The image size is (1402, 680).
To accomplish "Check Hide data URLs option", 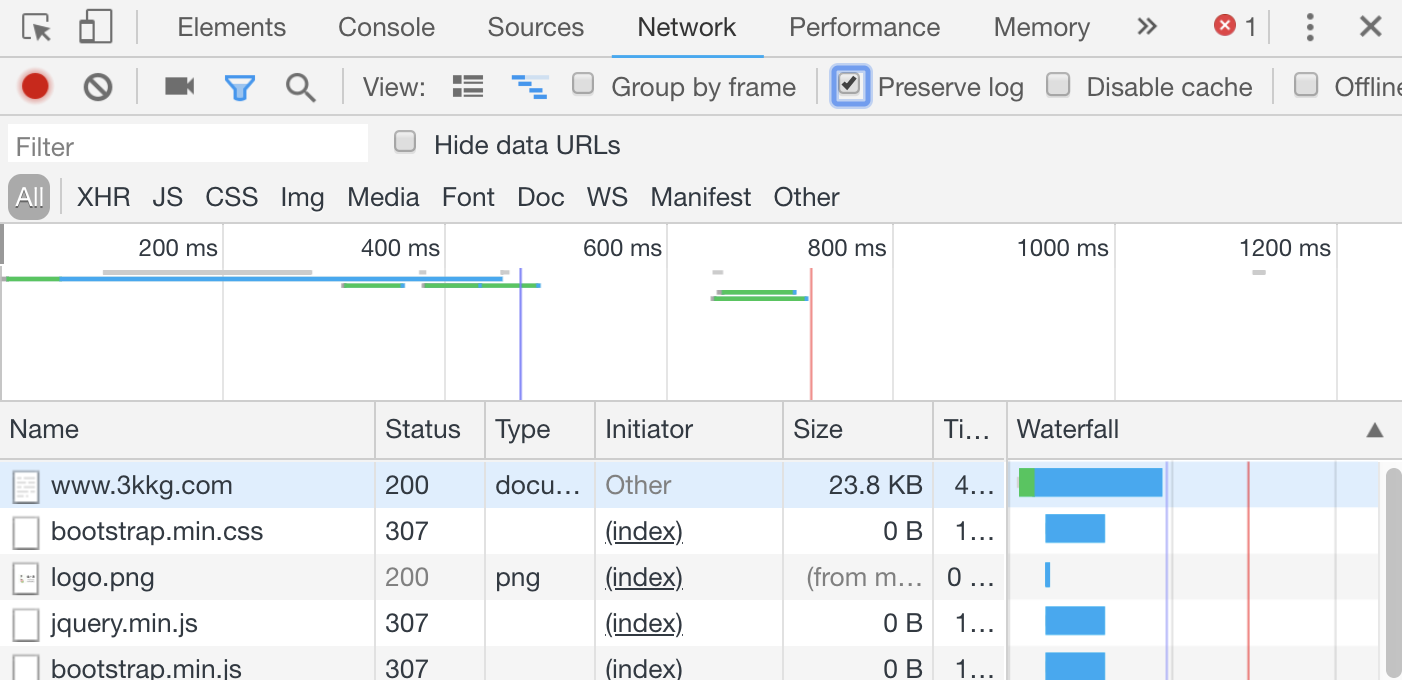I will click(405, 143).
